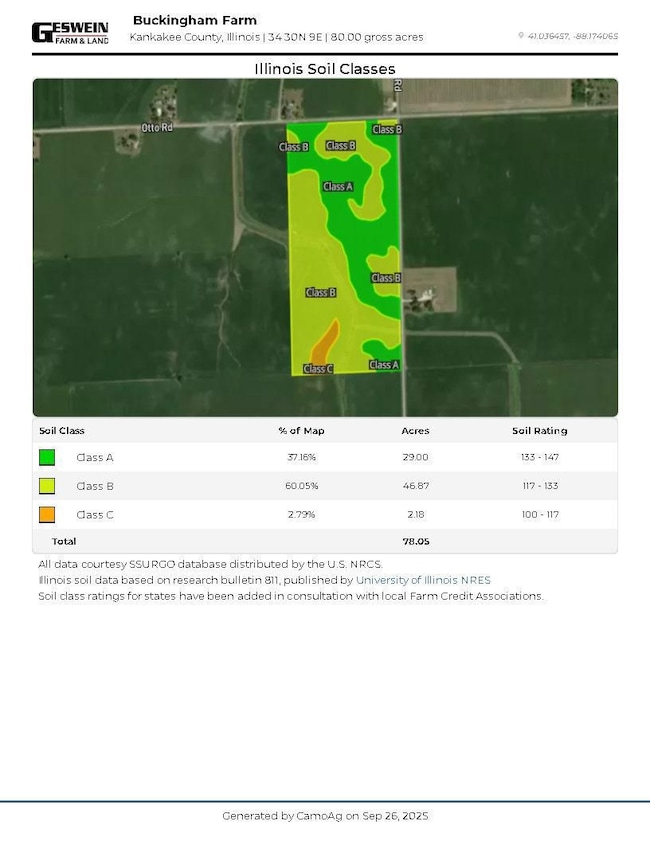Click the % of Map column header
This screenshot has height=841, width=650.
[x=301, y=431]
